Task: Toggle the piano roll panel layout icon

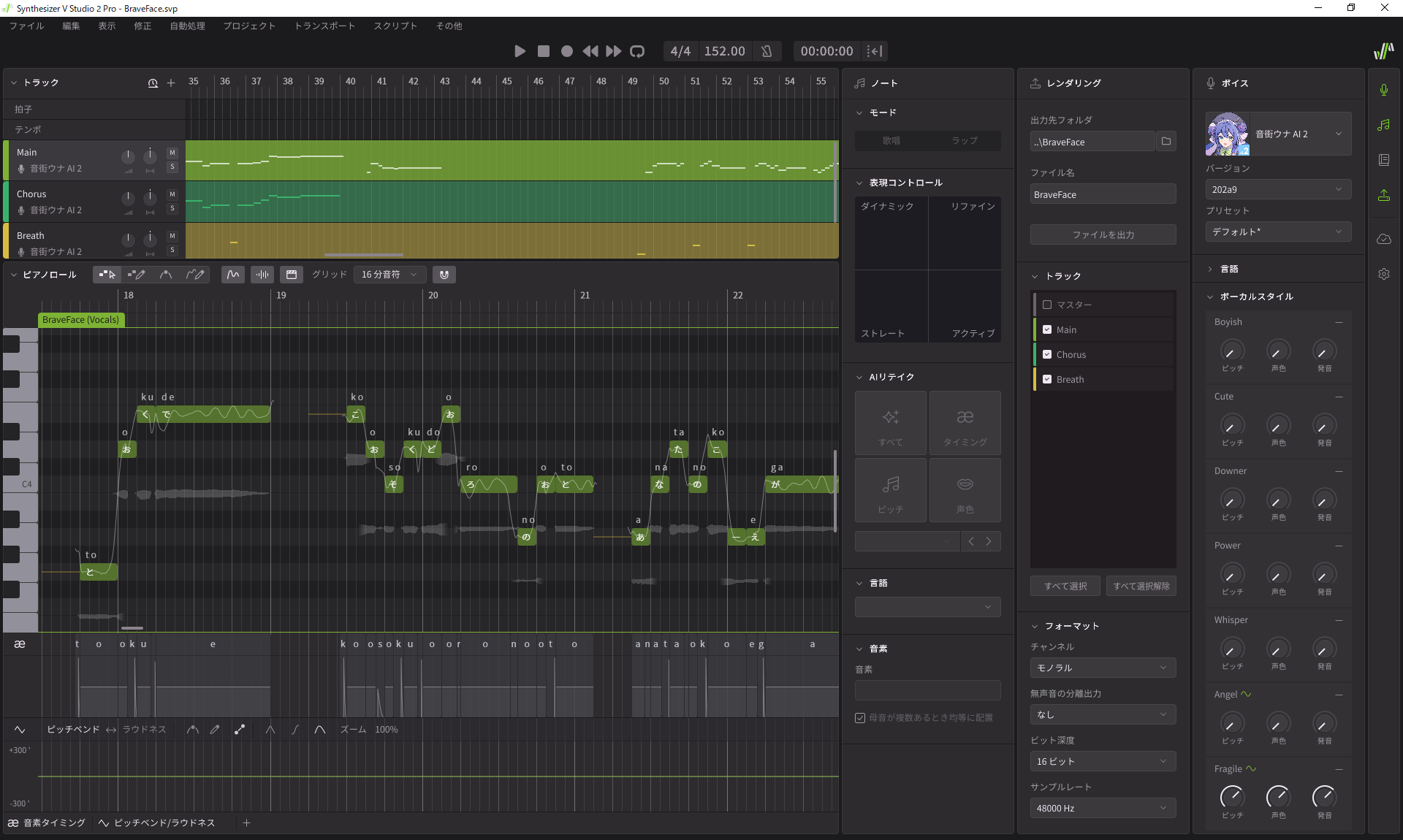Action: (x=291, y=275)
